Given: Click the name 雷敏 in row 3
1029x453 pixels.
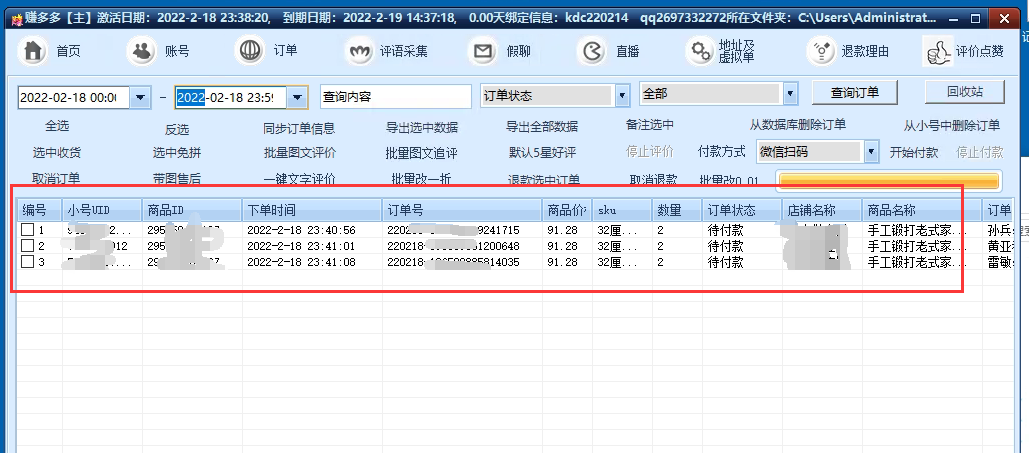Looking at the screenshot, I should click(x=998, y=262).
